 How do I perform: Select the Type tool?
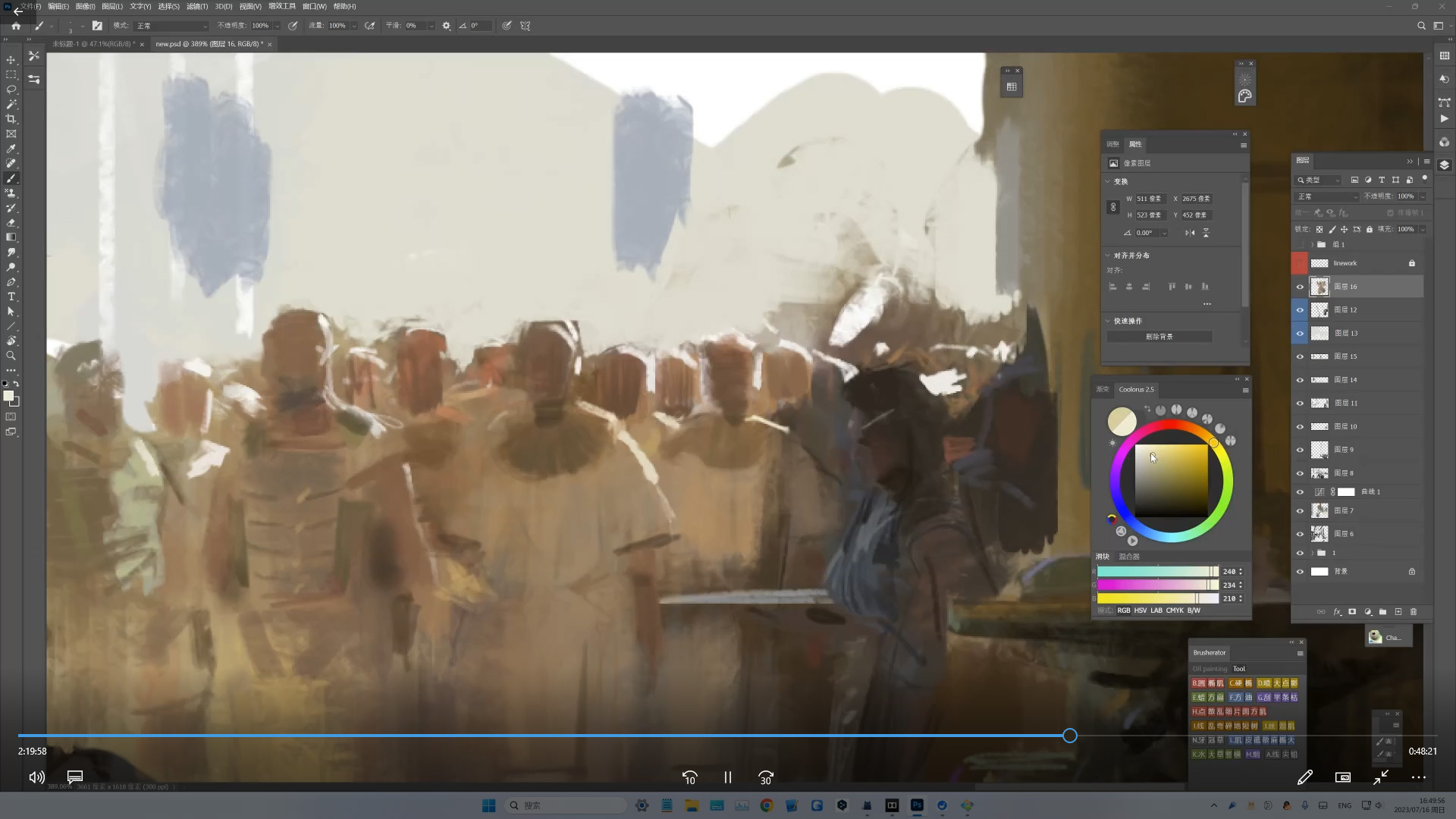11,297
